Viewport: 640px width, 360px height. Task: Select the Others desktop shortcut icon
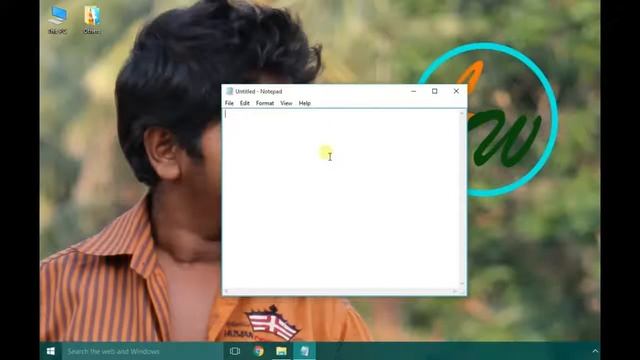point(92,19)
